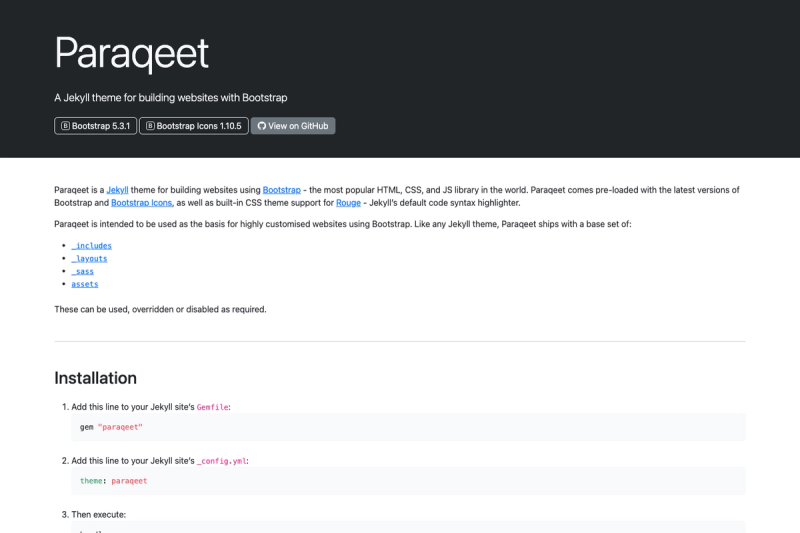Open the _includes directory link
Screen dimensions: 800x533
point(91,246)
